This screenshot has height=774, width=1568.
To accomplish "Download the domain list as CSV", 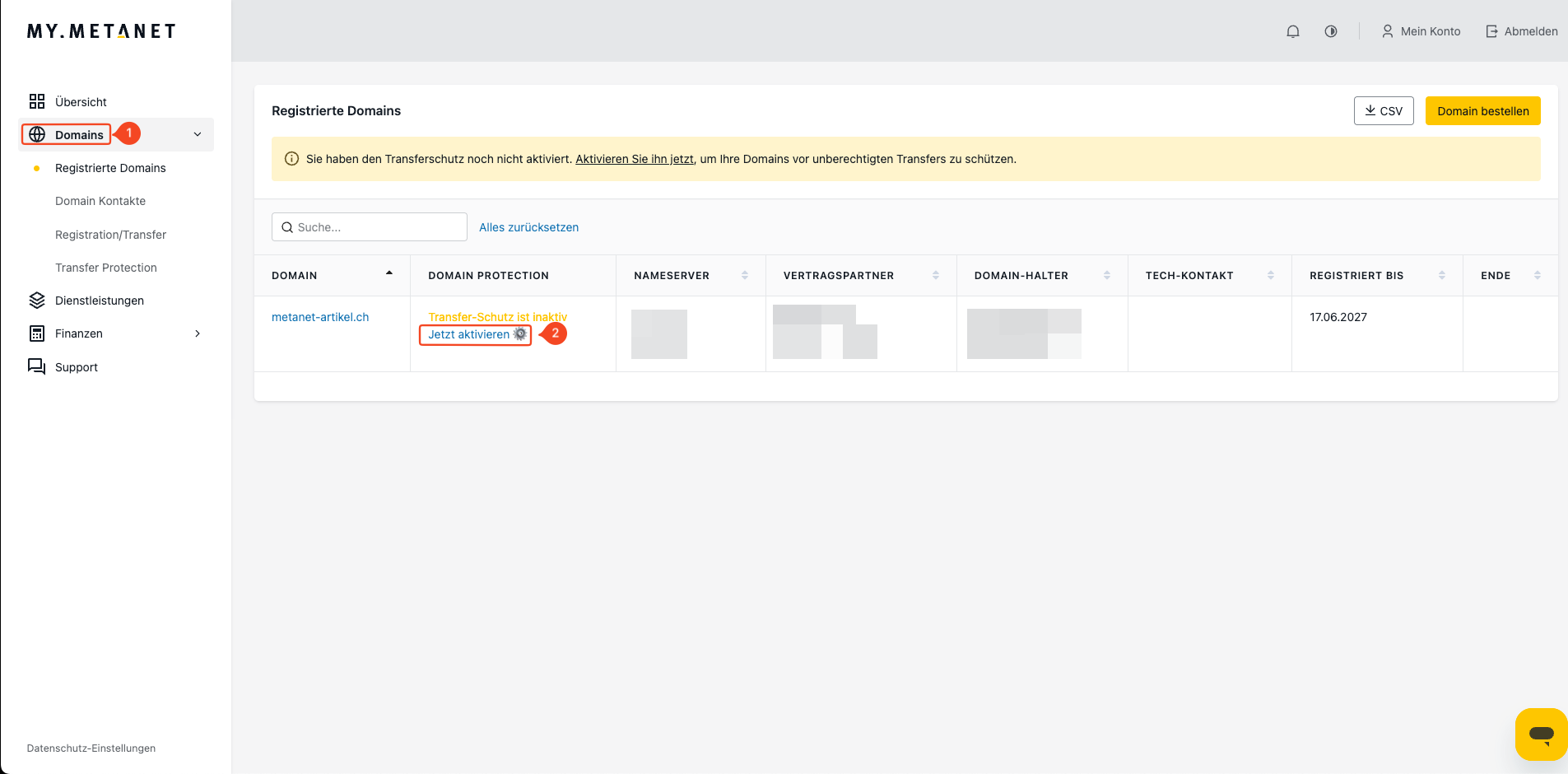I will pyautogui.click(x=1384, y=111).
